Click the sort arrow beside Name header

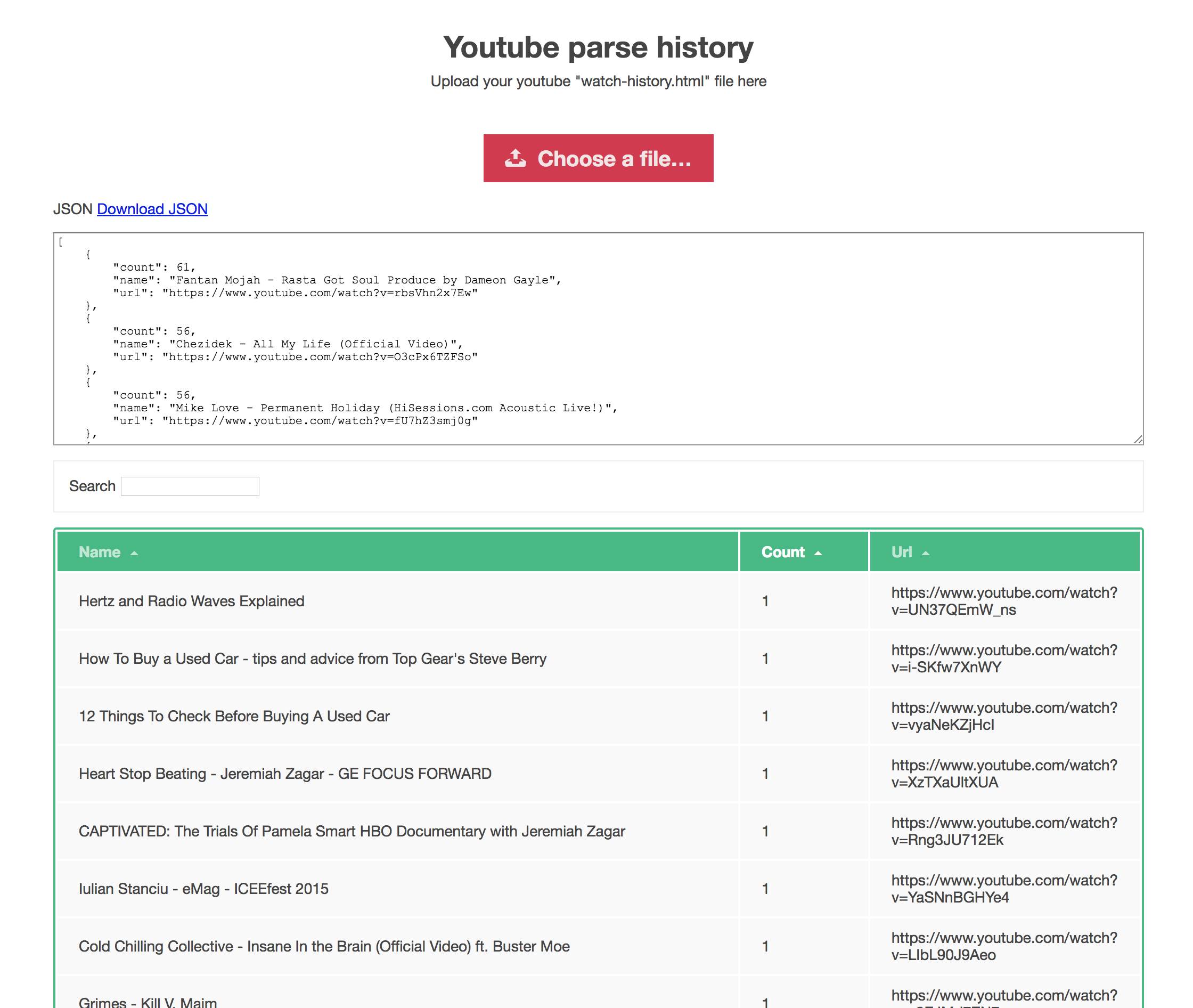(134, 553)
